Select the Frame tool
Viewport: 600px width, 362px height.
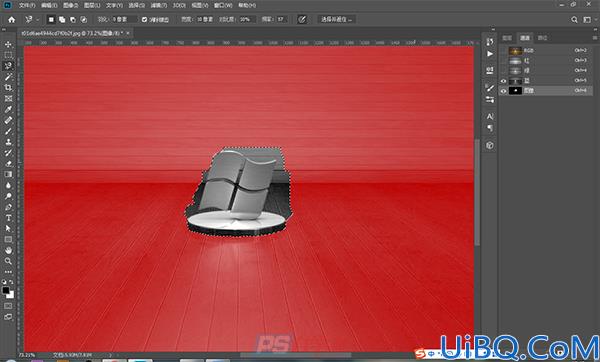(x=8, y=98)
